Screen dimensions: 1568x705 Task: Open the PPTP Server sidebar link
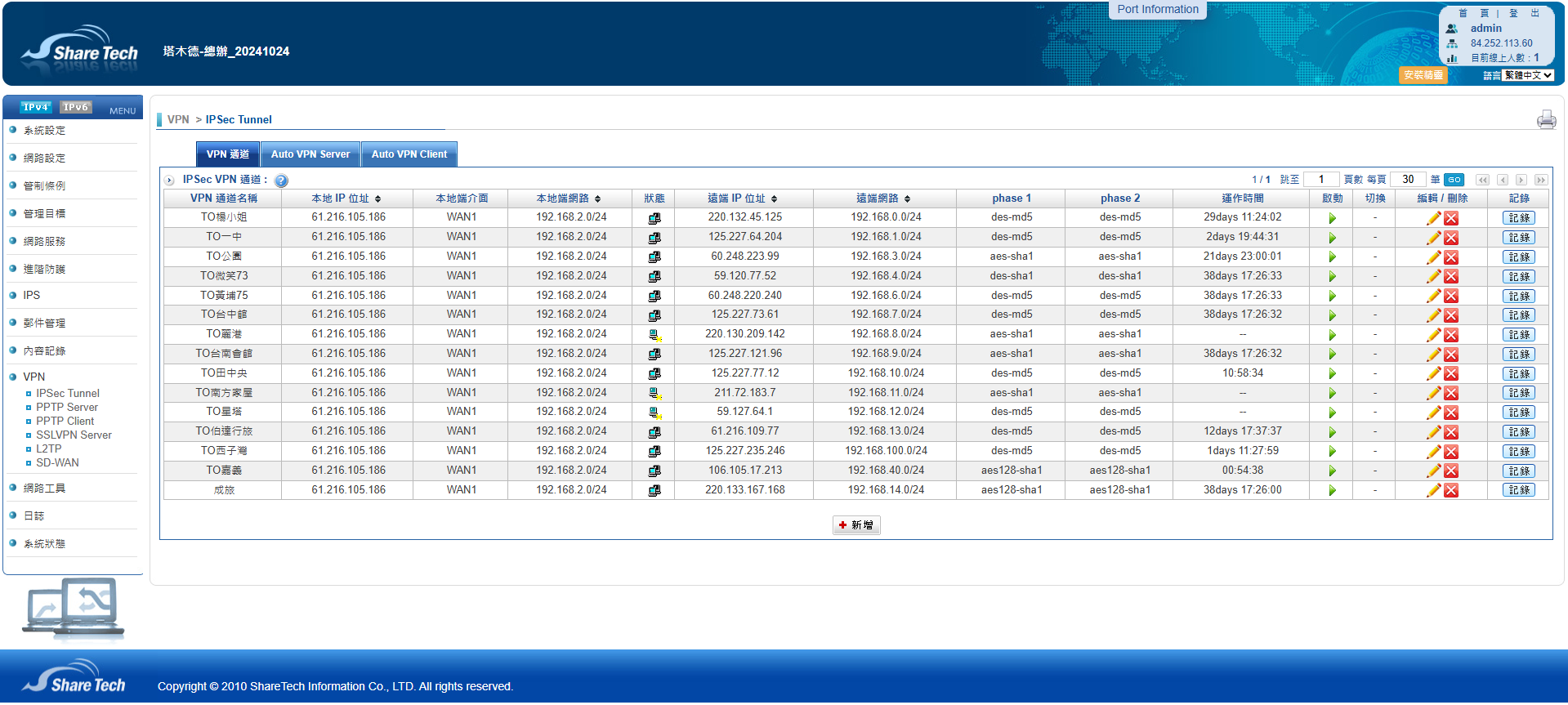click(x=67, y=408)
